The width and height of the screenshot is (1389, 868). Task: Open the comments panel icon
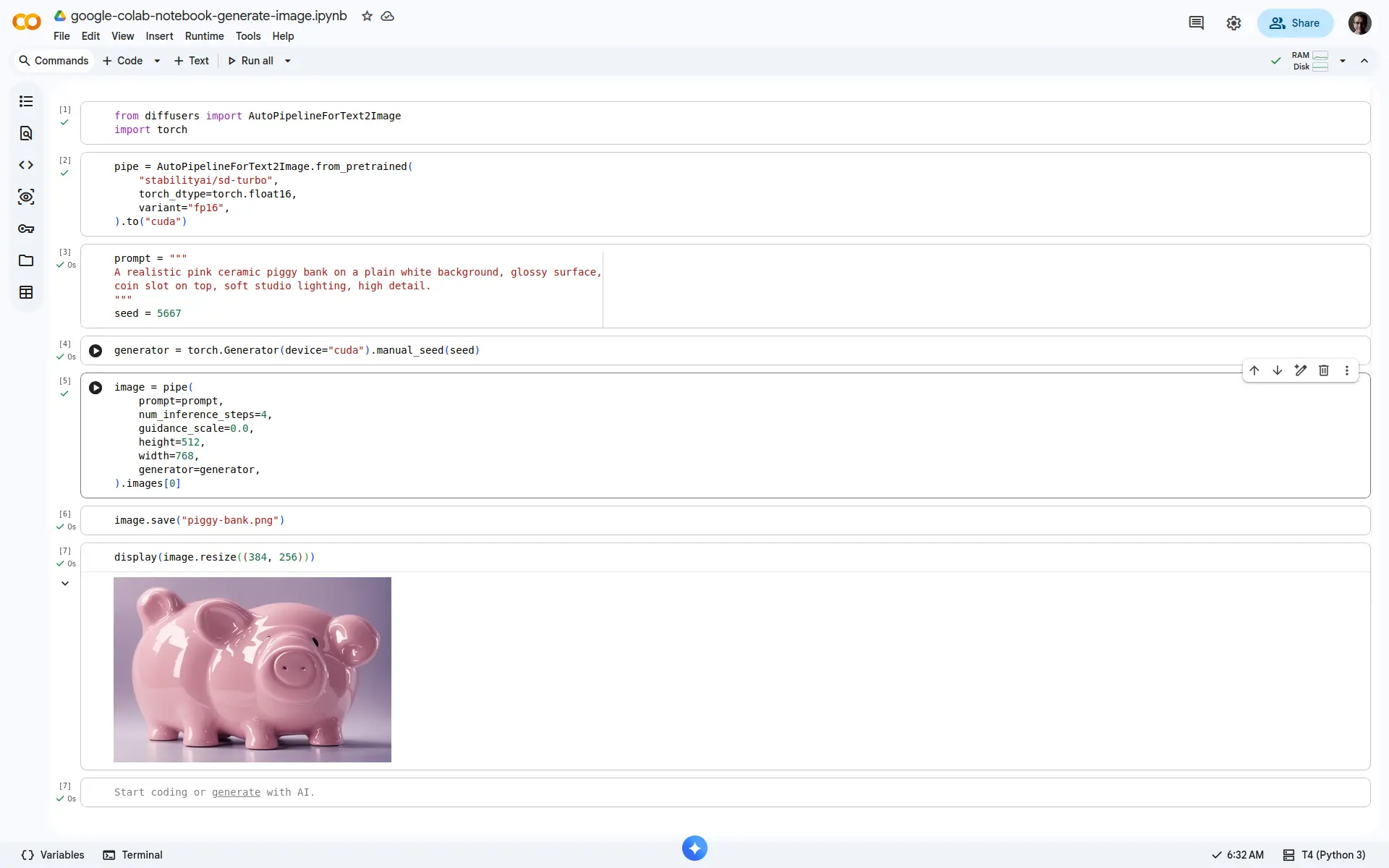[x=1197, y=23]
